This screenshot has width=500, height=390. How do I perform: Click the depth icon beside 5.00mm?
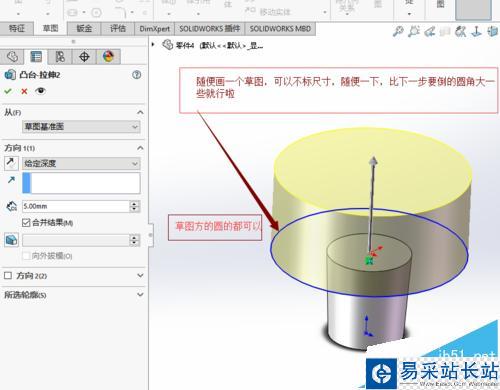tap(12, 206)
